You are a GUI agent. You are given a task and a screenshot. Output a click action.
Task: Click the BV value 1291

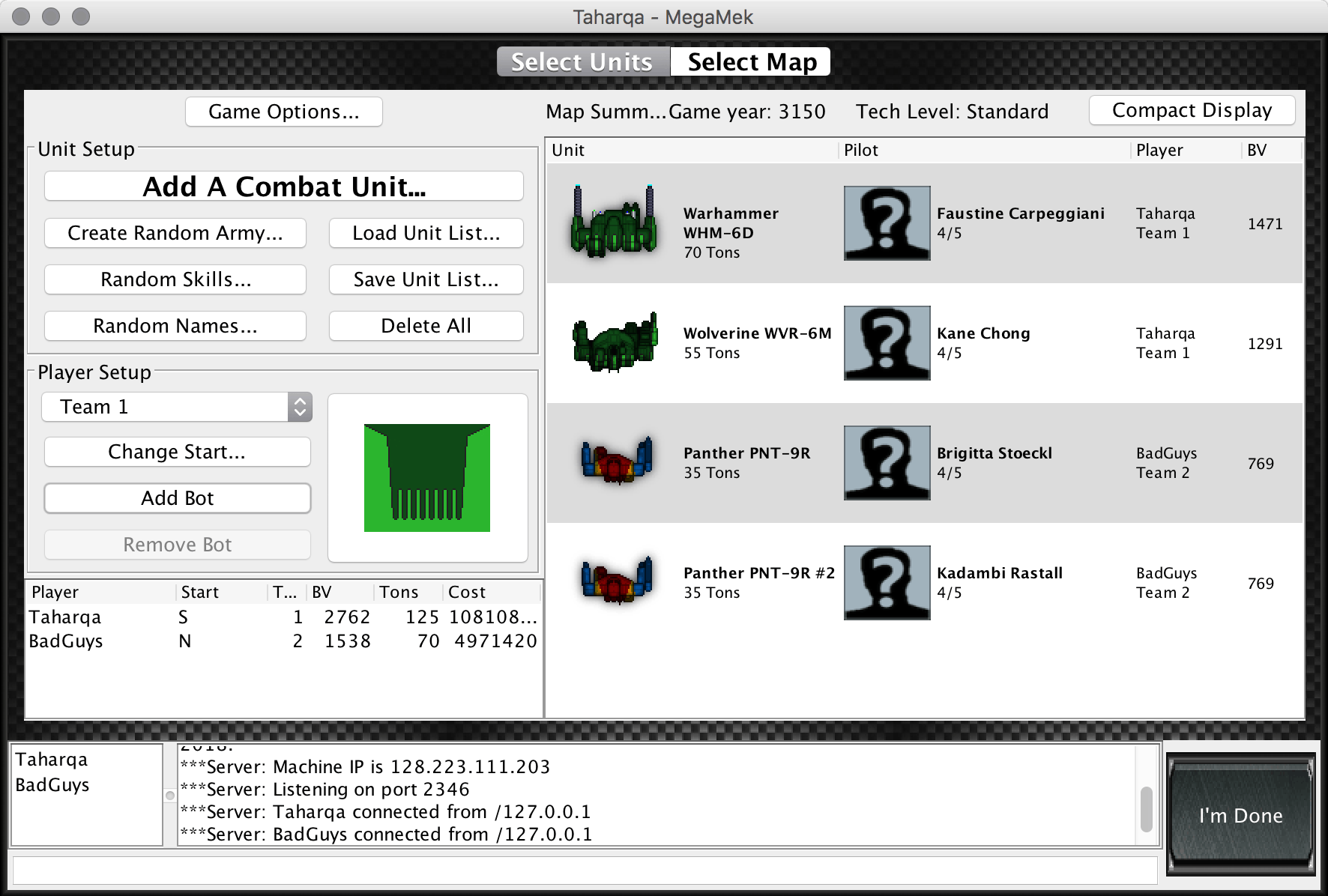(1265, 344)
